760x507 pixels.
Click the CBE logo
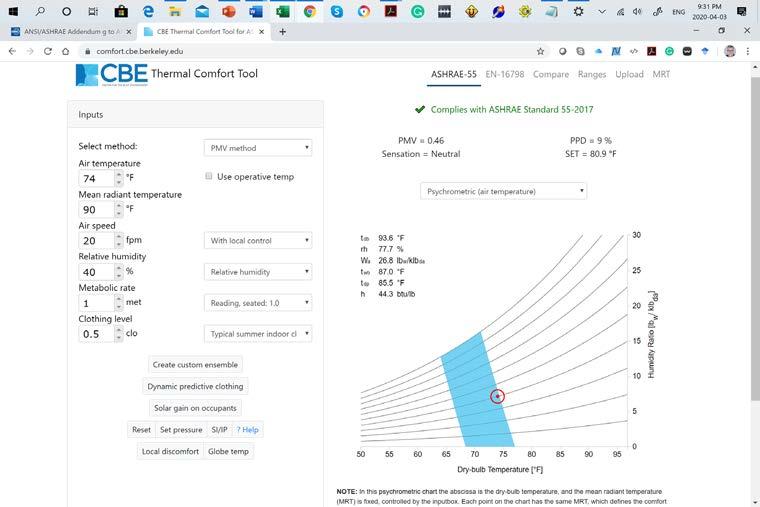click(111, 75)
